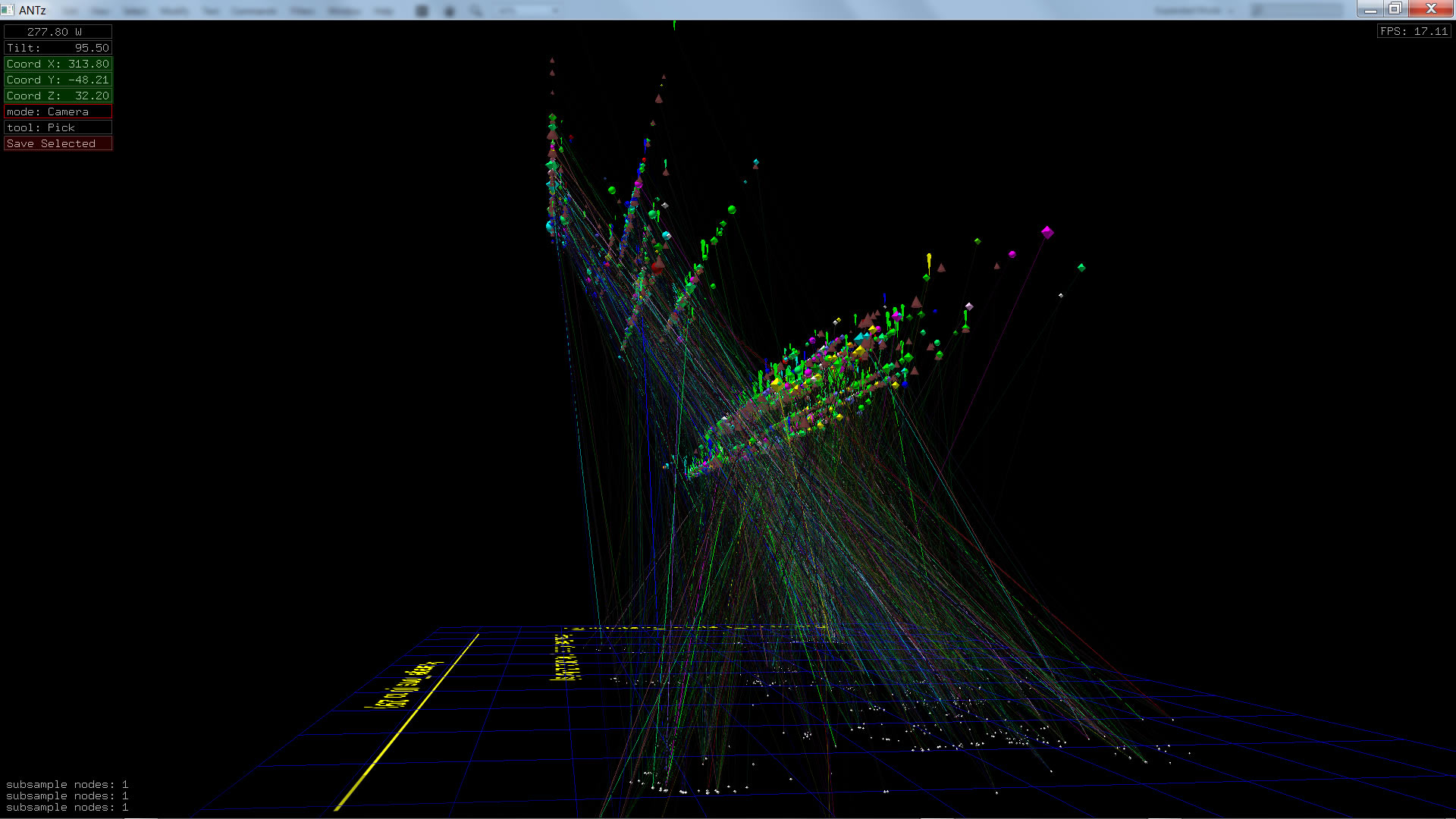Click the large magenta diamond node
Viewport: 1456px width, 819px height.
(1047, 232)
